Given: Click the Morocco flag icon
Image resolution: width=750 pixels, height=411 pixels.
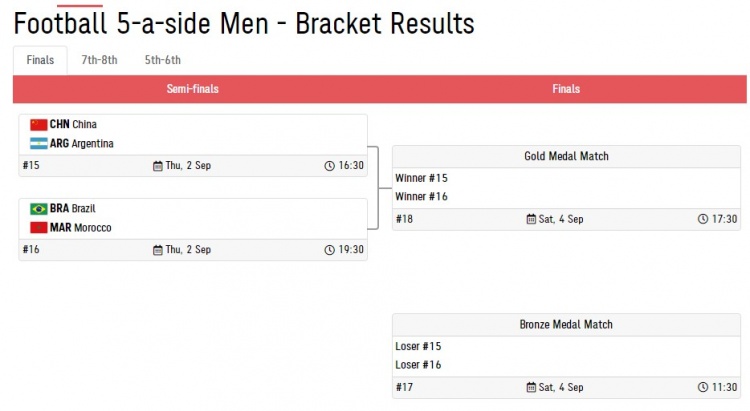Looking at the screenshot, I should 39,228.
